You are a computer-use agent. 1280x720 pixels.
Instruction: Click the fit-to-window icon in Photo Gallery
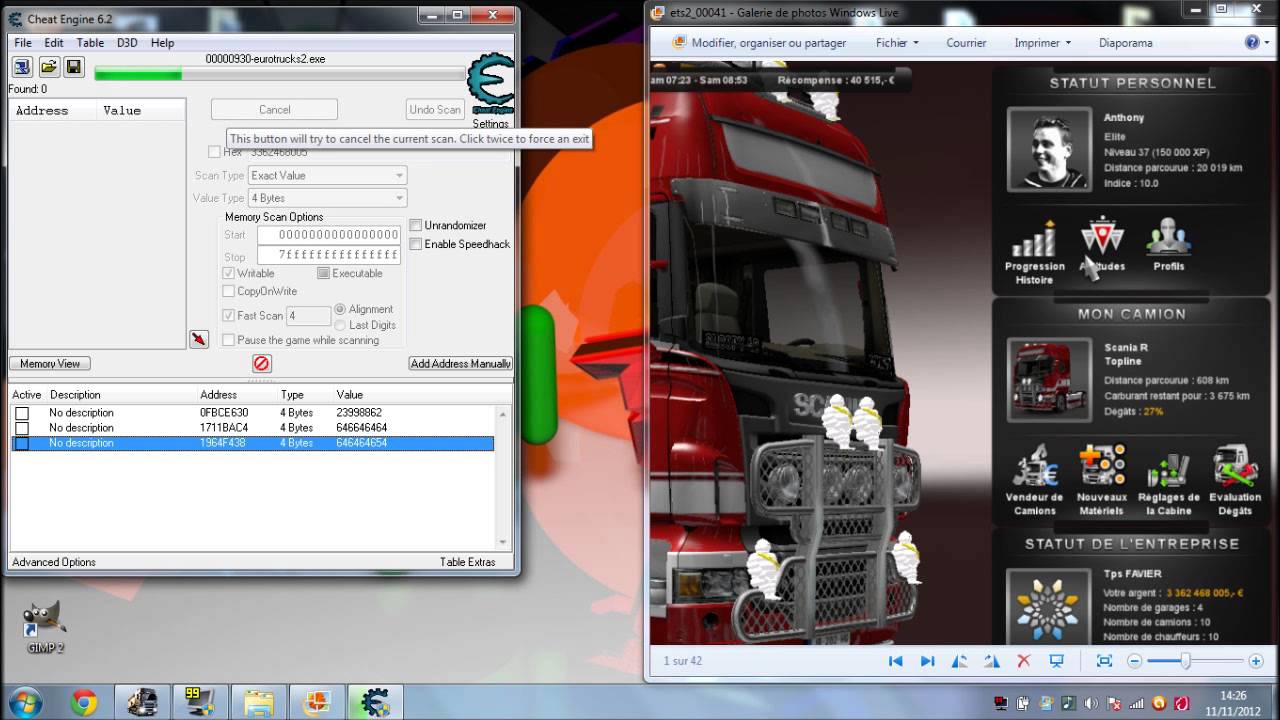pos(1104,661)
